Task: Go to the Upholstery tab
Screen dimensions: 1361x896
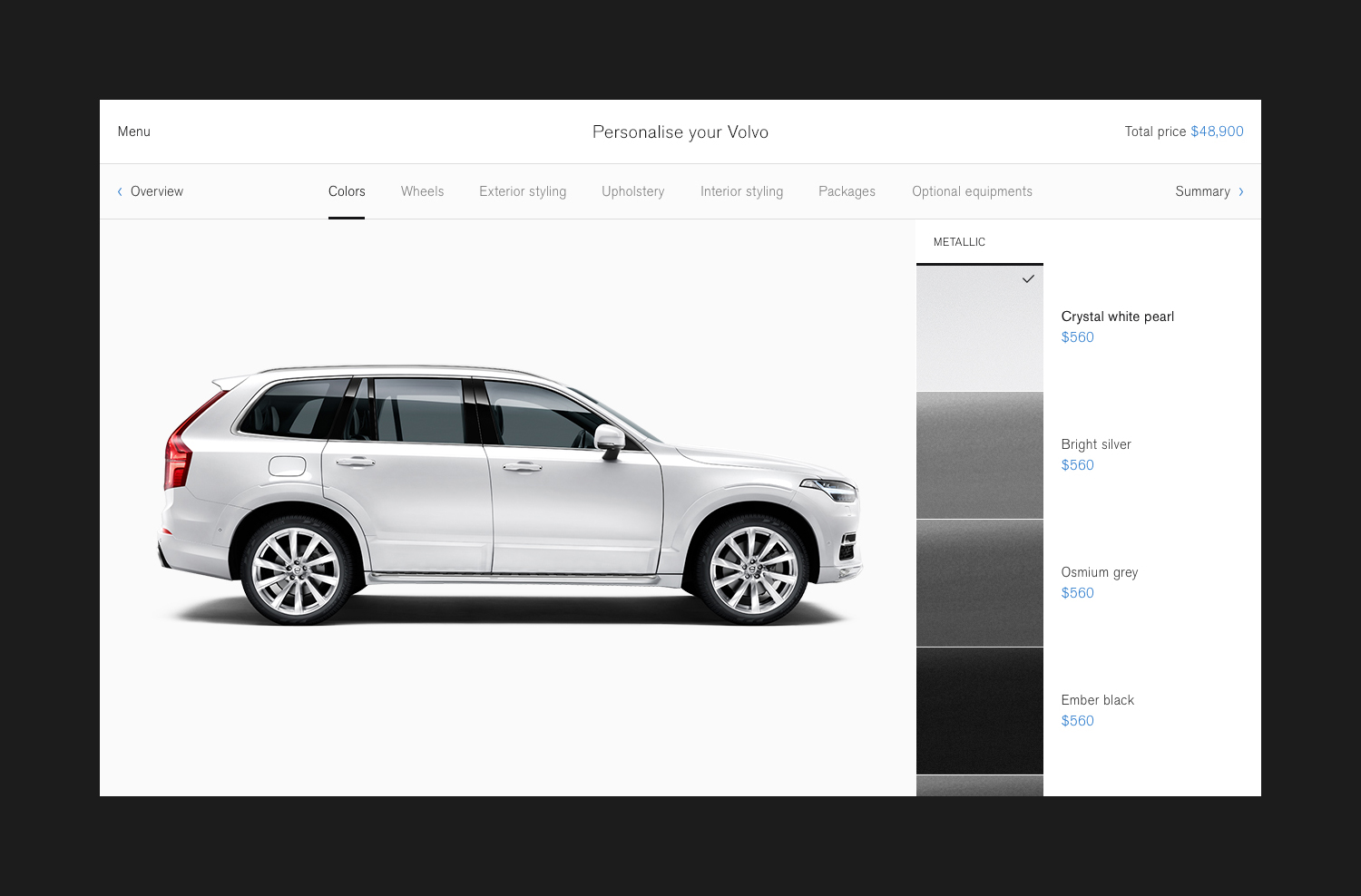Action: [x=633, y=191]
